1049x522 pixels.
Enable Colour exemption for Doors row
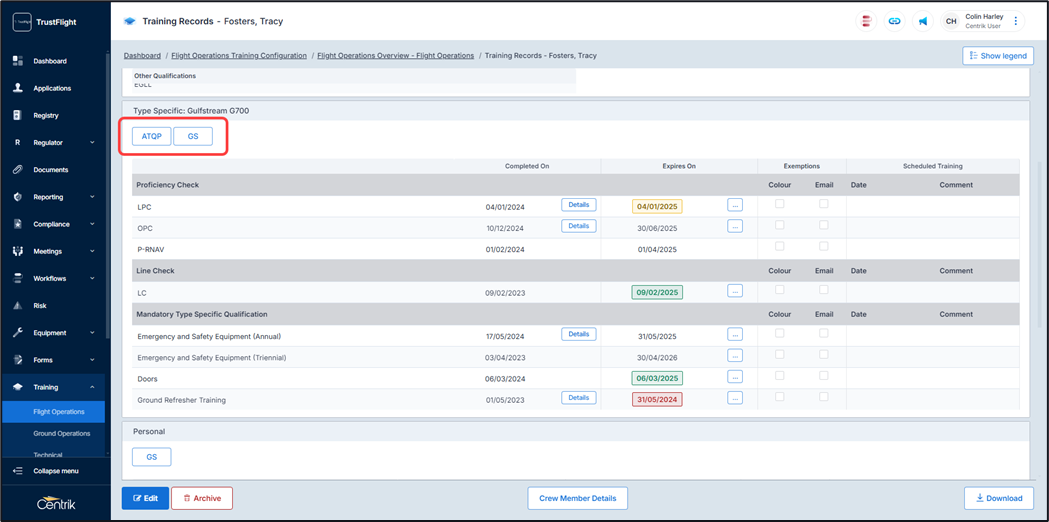[780, 376]
